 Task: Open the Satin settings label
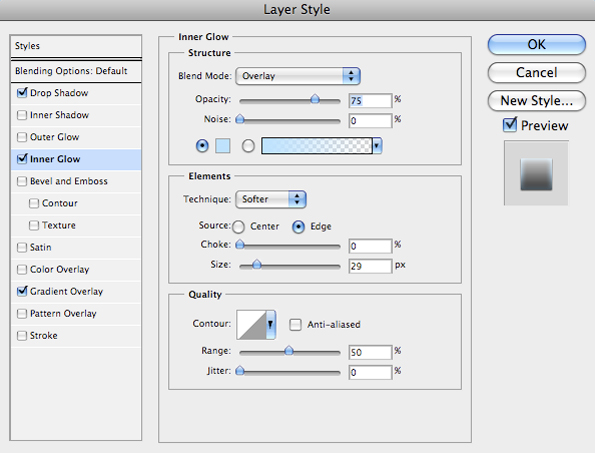41,247
